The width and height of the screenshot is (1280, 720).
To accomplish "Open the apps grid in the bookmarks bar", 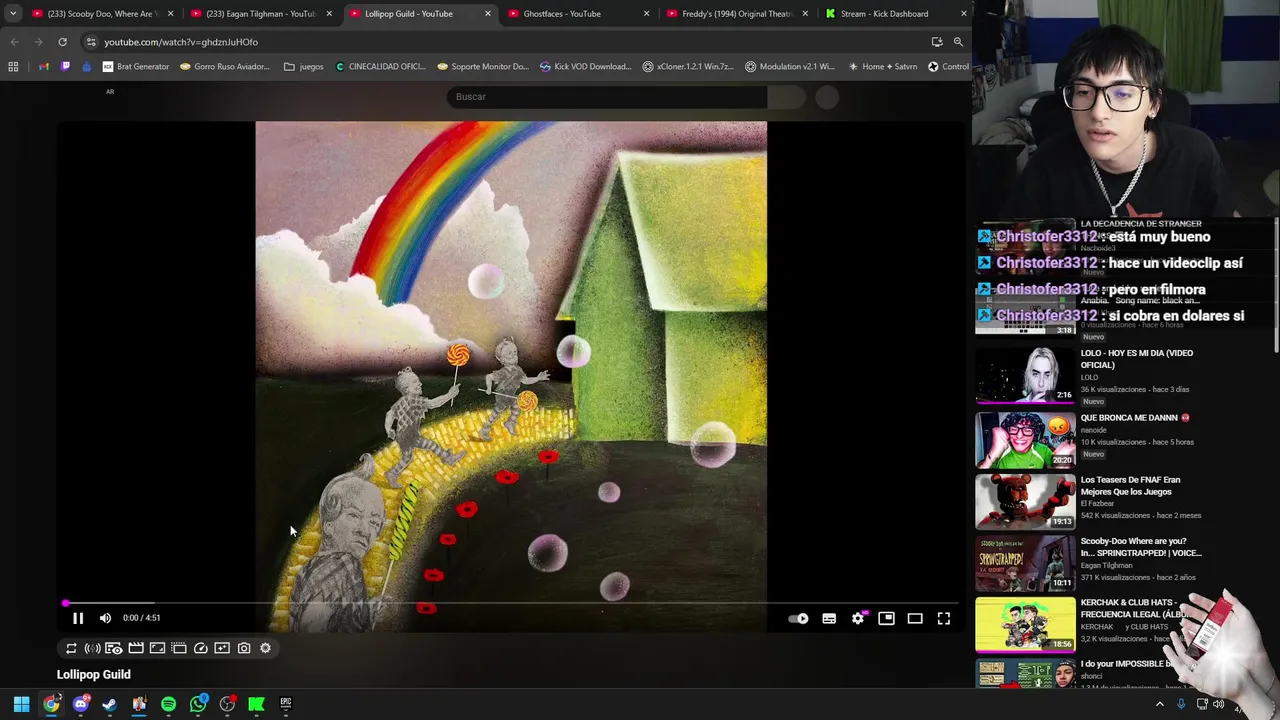I will [x=13, y=67].
